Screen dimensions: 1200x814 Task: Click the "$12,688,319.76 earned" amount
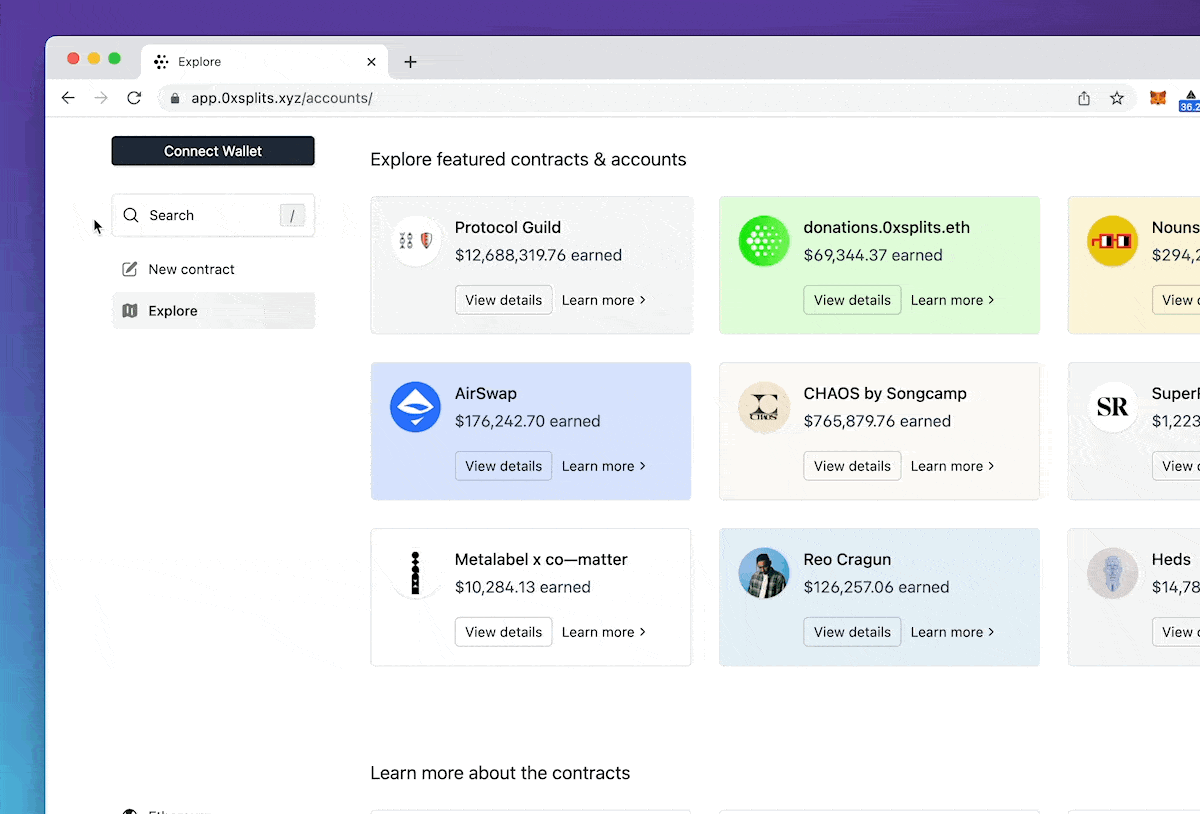click(538, 255)
